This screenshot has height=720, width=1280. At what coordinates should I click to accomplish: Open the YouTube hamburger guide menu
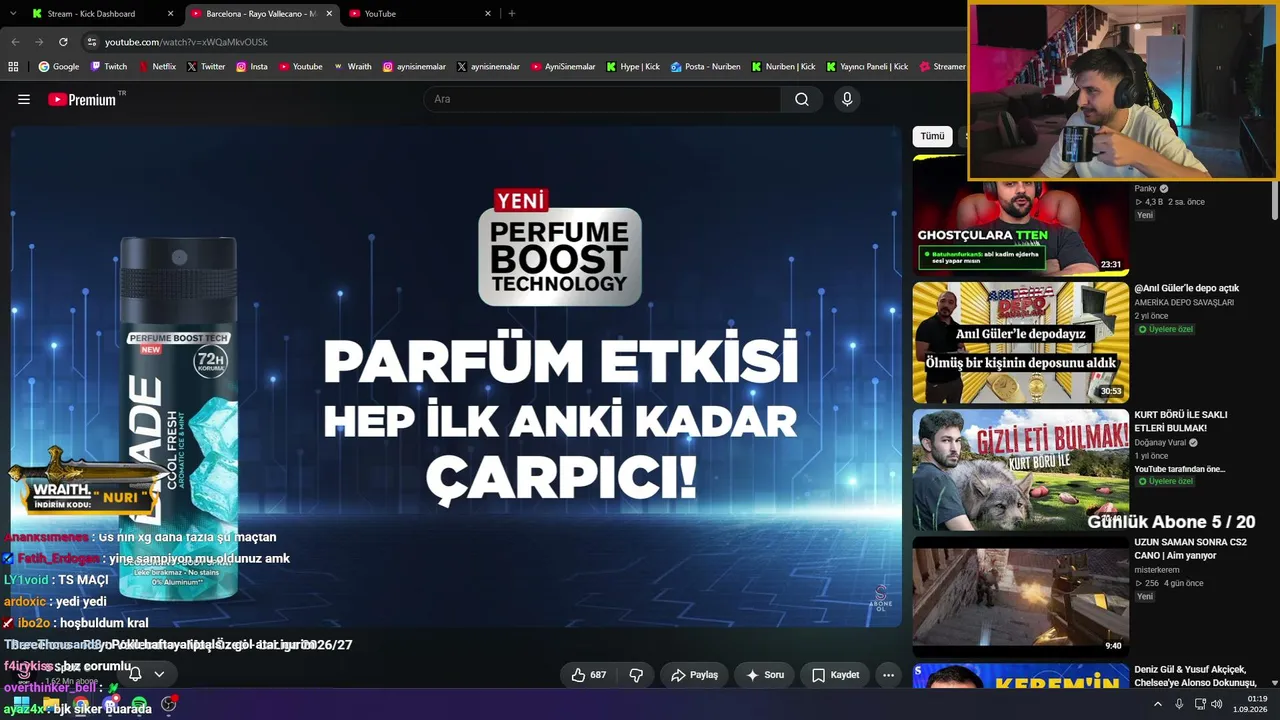click(24, 99)
